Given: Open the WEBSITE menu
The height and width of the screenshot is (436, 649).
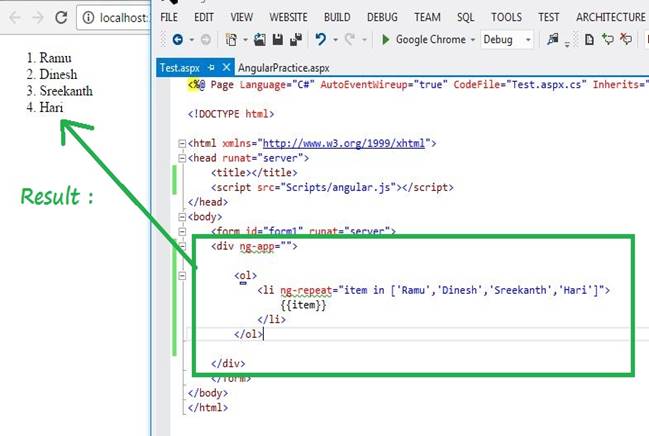Looking at the screenshot, I should point(288,17).
